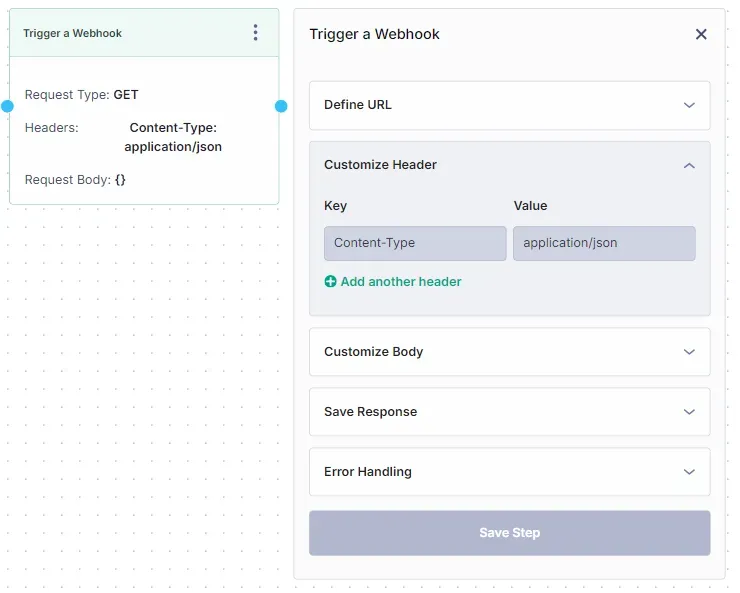Expand the Error Handling chevron arrow
Image resolution: width=740 pixels, height=593 pixels.
click(689, 472)
